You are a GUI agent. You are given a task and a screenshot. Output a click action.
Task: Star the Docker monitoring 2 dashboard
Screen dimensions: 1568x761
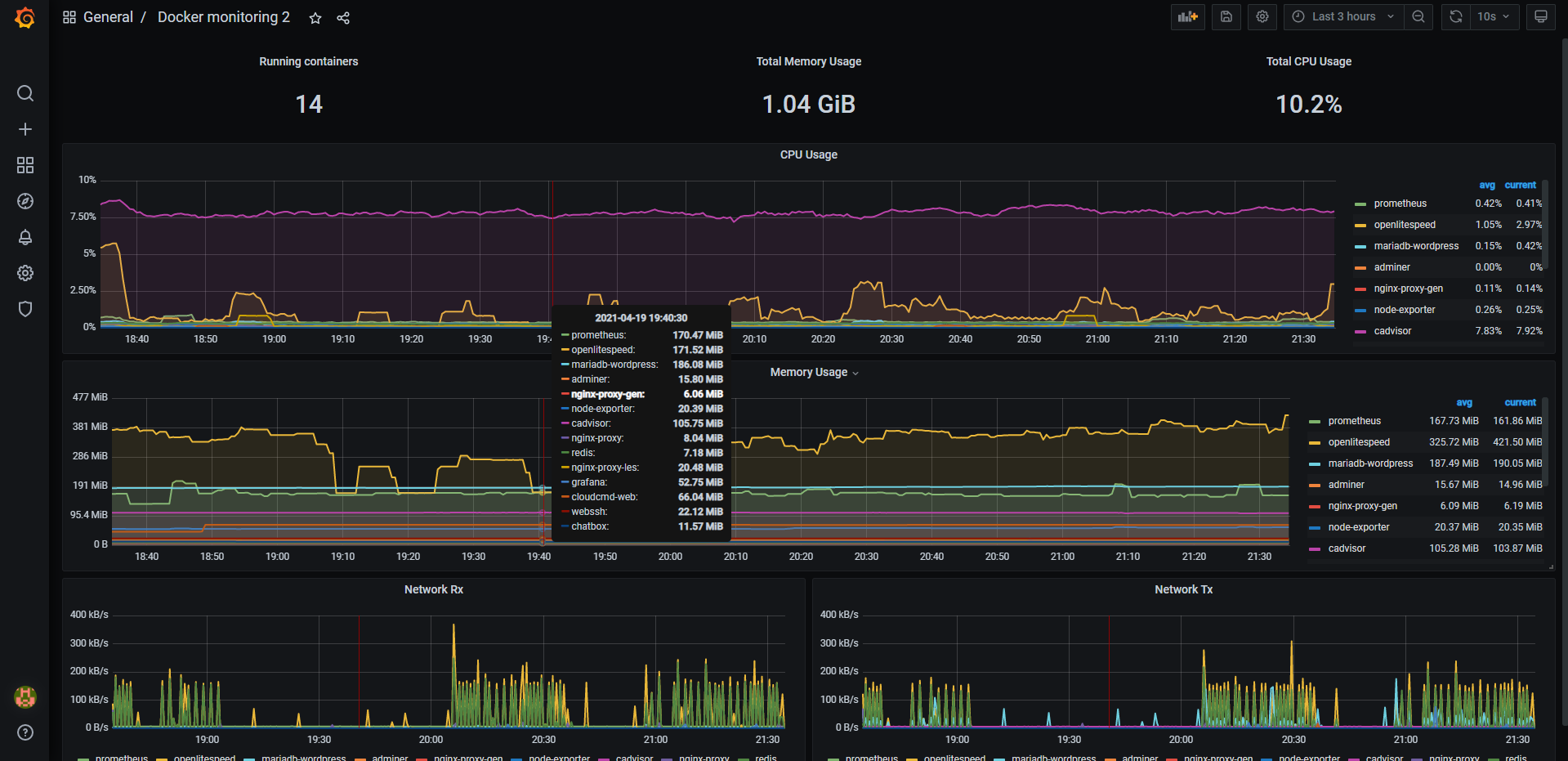click(315, 17)
